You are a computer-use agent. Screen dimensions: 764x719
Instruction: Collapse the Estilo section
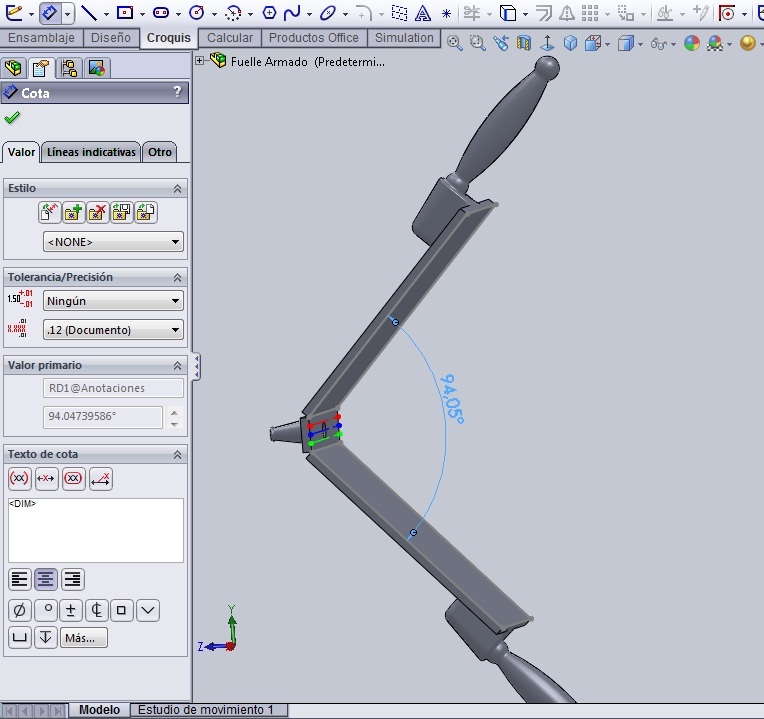(177, 189)
